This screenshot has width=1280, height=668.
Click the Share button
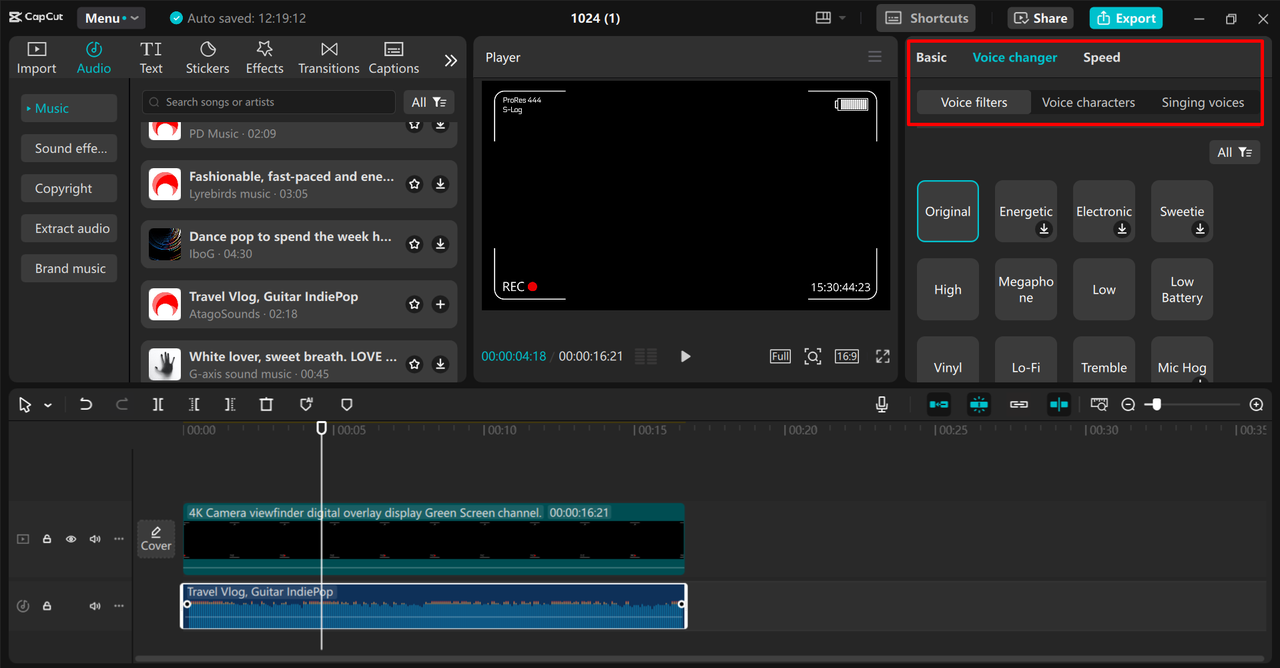[1038, 18]
